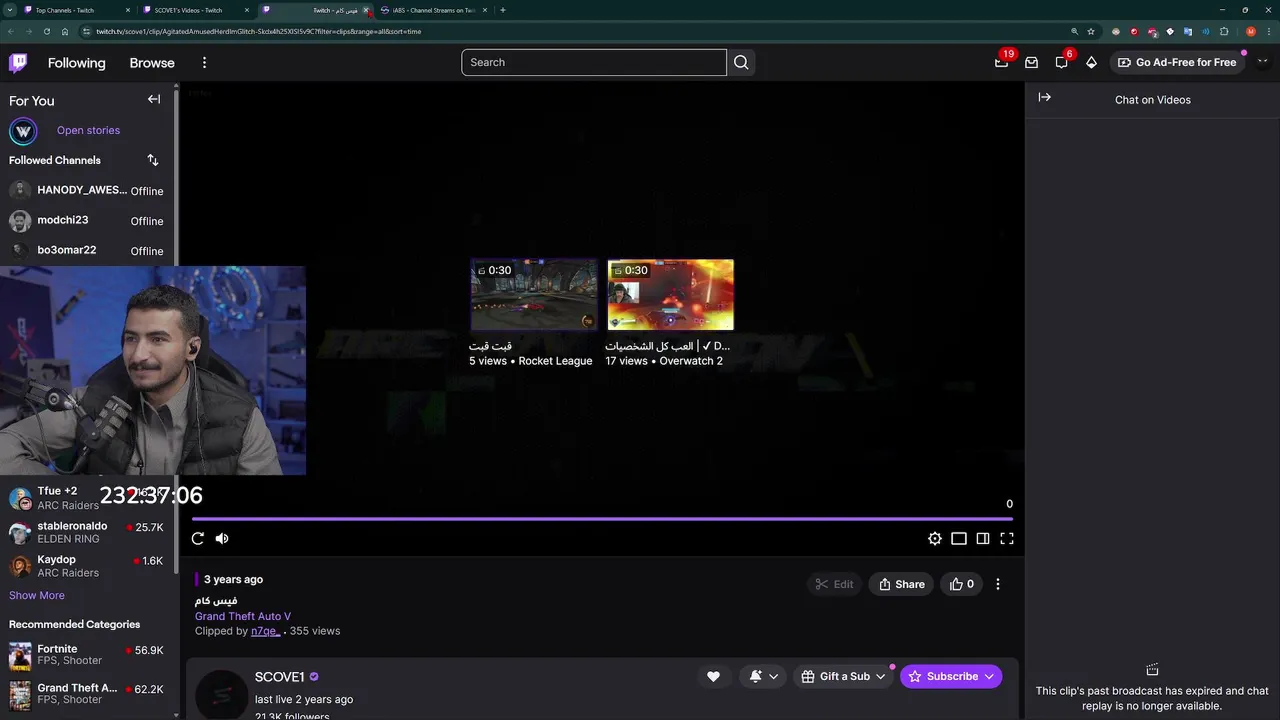Play the Overwatch 2 suggested clip
Screen dimensions: 1280x720
coord(670,295)
